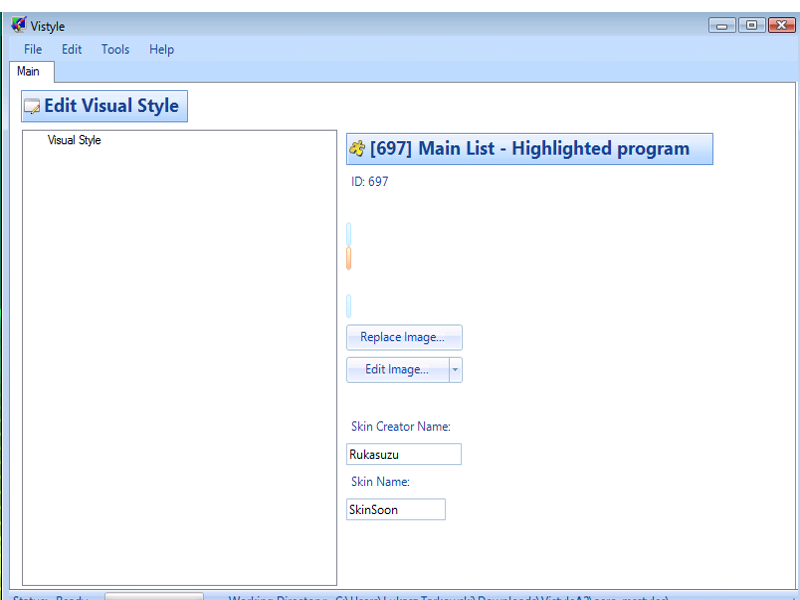Click the Skin Creator Name: label
Screen dimensions: 800x600
[401, 427]
